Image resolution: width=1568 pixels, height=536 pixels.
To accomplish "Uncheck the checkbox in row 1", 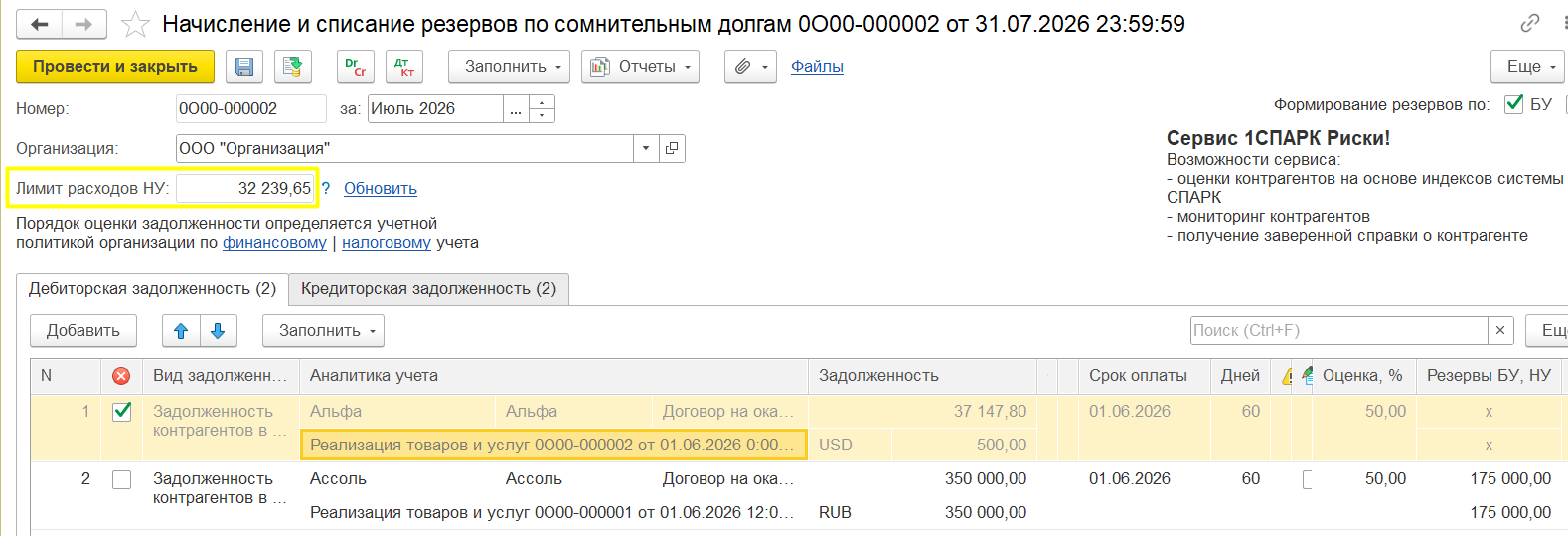I will pos(122,412).
